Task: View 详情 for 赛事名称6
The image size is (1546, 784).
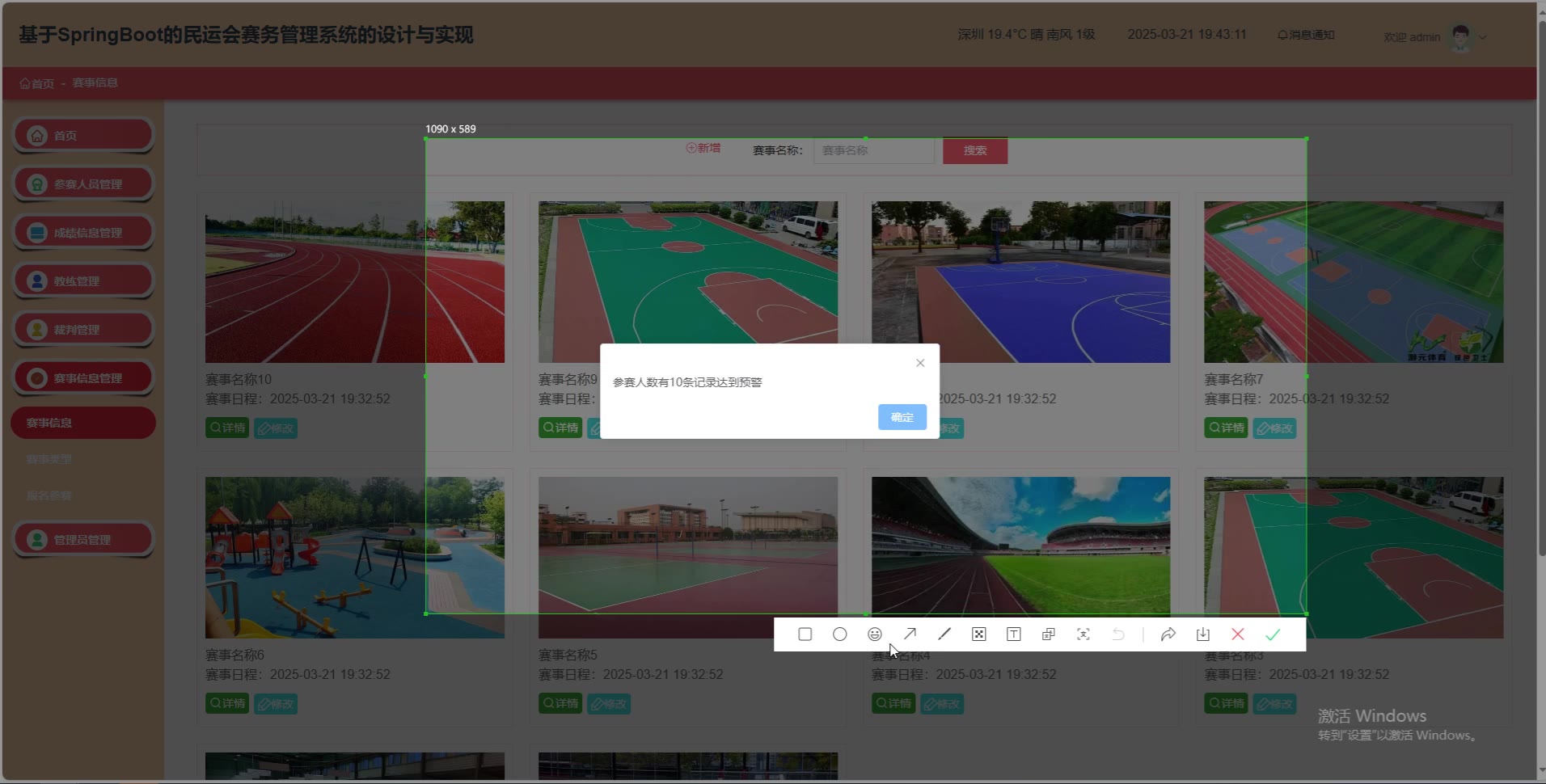Action: tap(227, 703)
